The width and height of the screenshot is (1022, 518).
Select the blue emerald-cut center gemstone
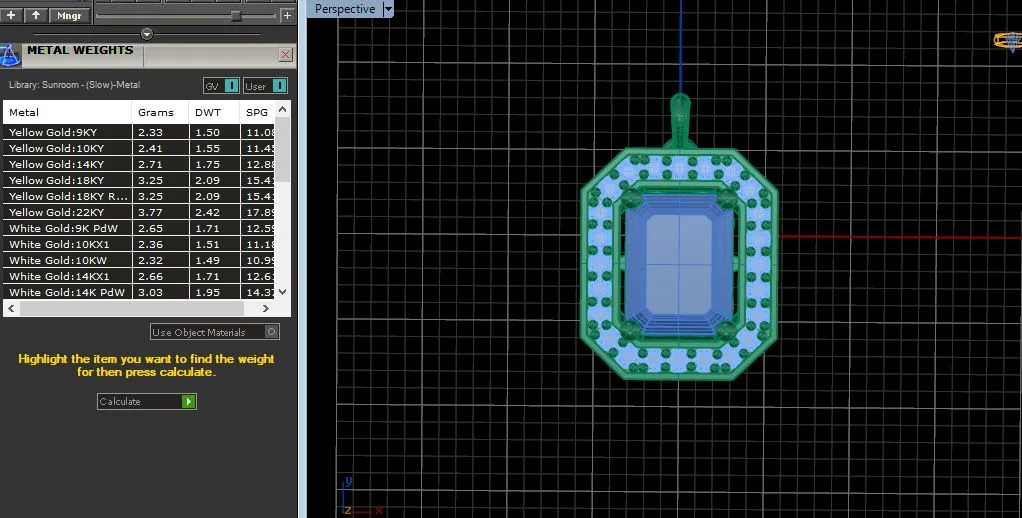pyautogui.click(x=679, y=264)
